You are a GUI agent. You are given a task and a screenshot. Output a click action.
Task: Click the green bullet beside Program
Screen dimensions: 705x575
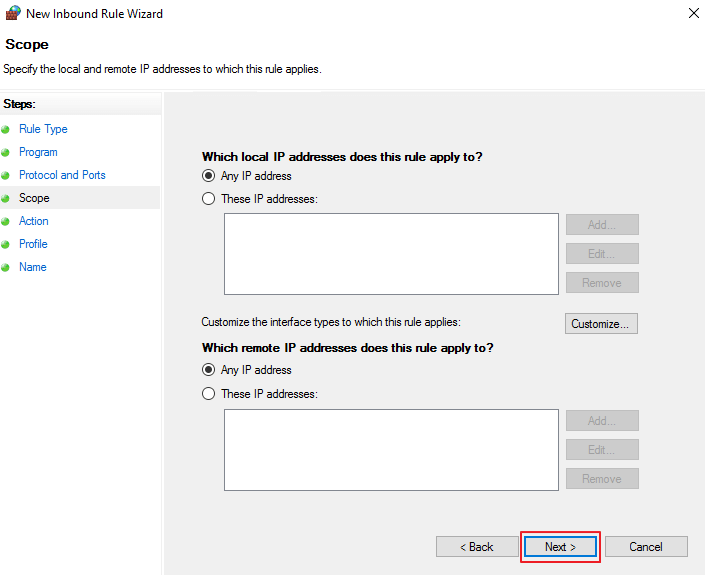(x=5, y=153)
